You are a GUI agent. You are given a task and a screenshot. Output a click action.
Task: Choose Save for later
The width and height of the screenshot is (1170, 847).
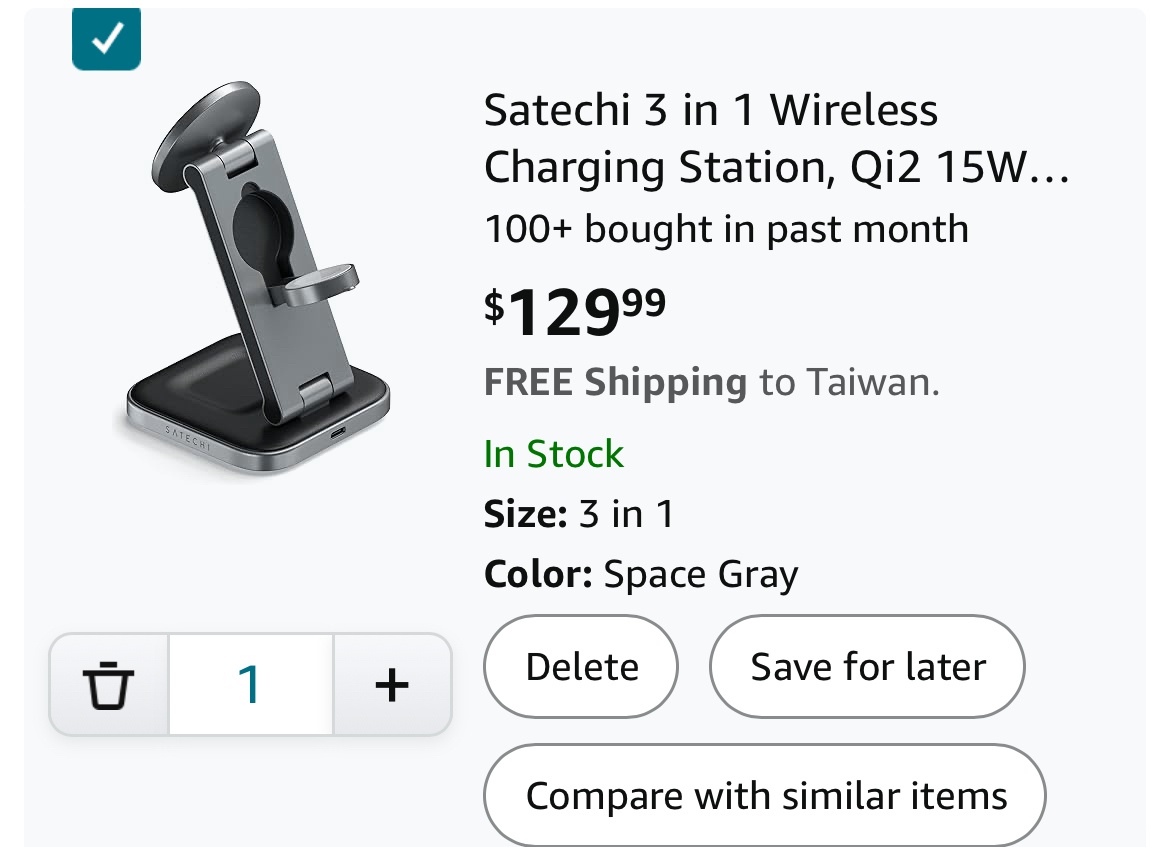(x=867, y=667)
